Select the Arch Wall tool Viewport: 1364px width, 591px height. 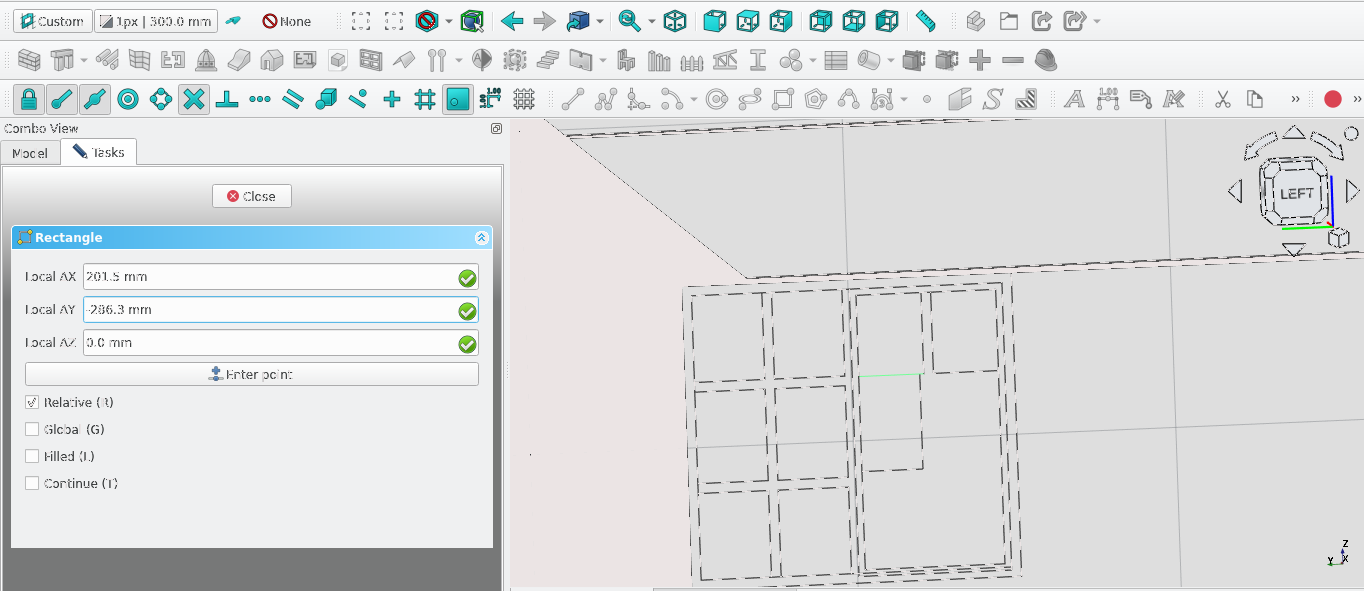(29, 61)
